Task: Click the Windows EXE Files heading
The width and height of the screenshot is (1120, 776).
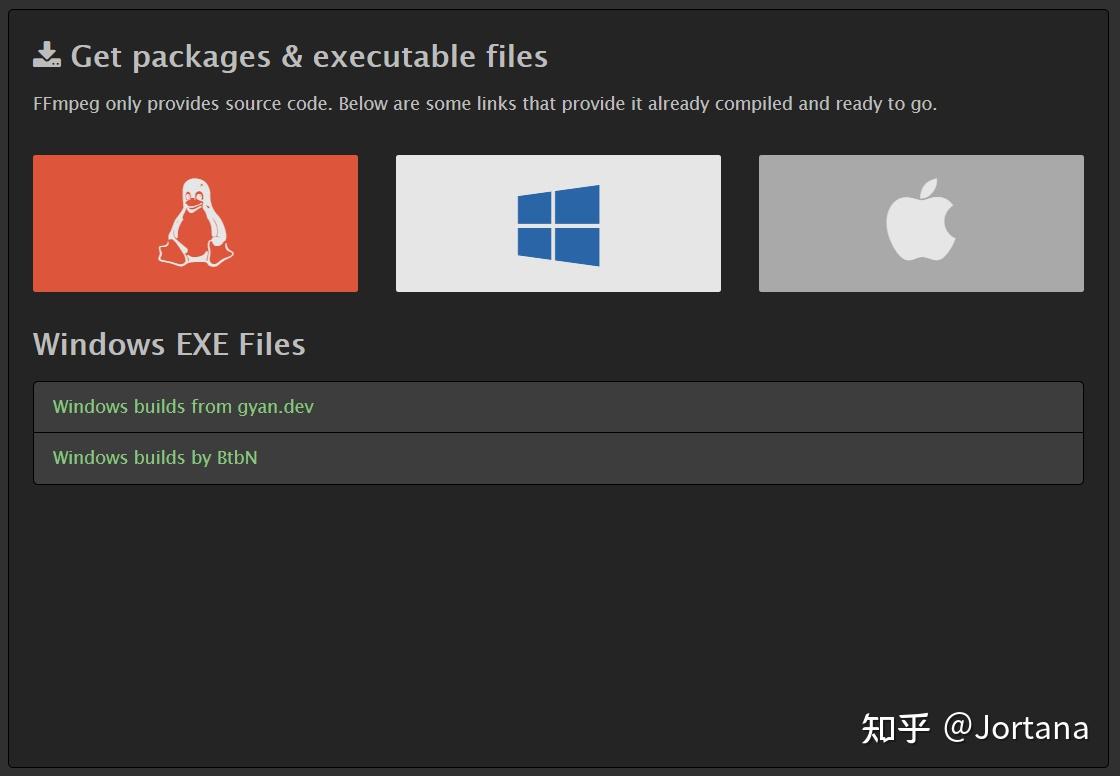Action: (169, 344)
